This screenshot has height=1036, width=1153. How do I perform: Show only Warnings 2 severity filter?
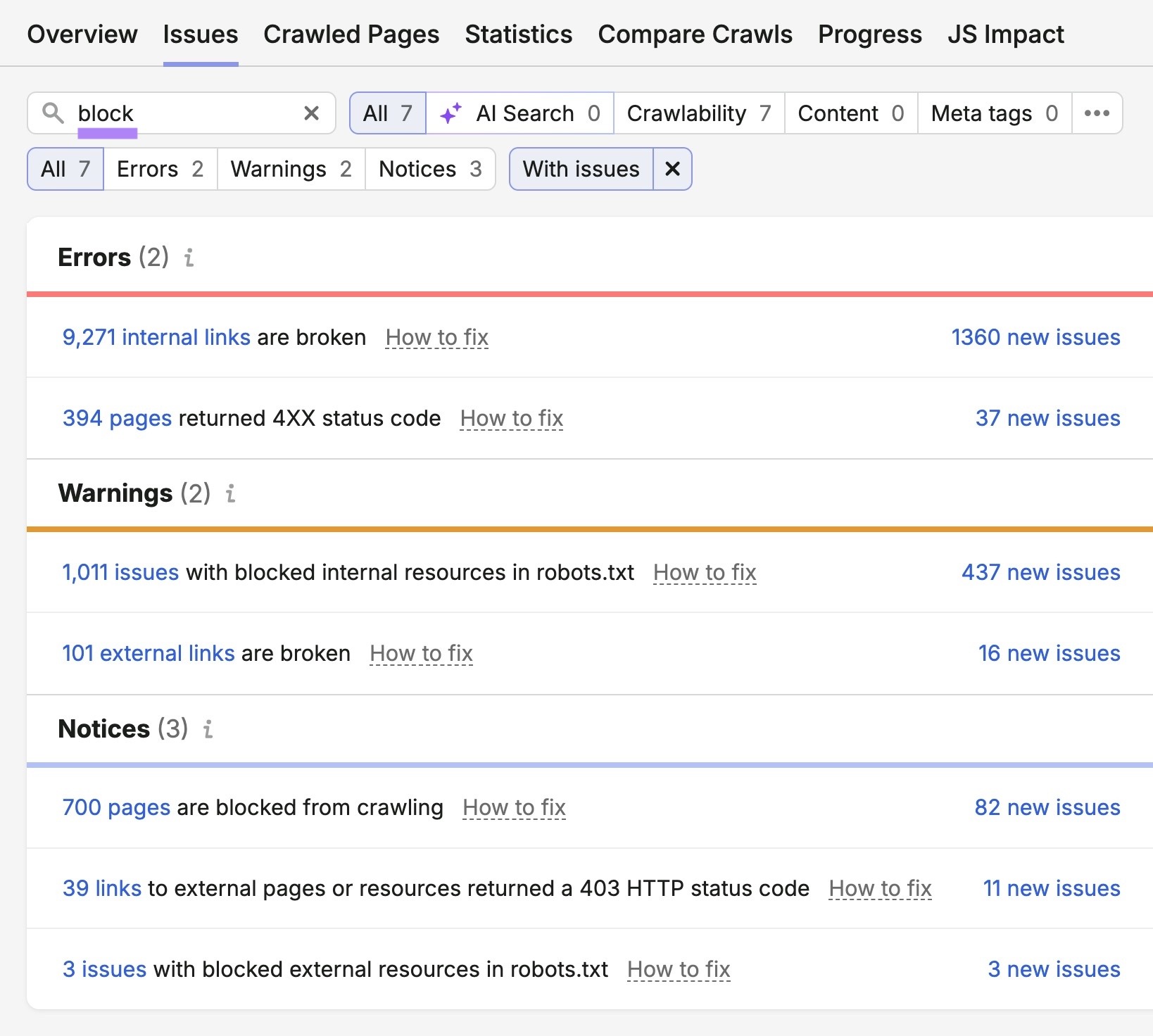(291, 169)
